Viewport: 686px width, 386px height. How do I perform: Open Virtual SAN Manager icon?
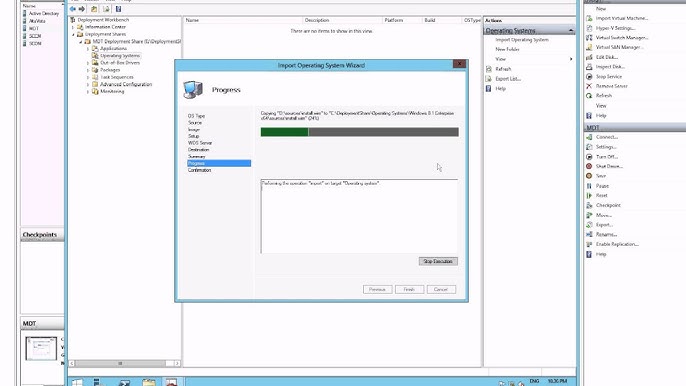(x=589, y=47)
